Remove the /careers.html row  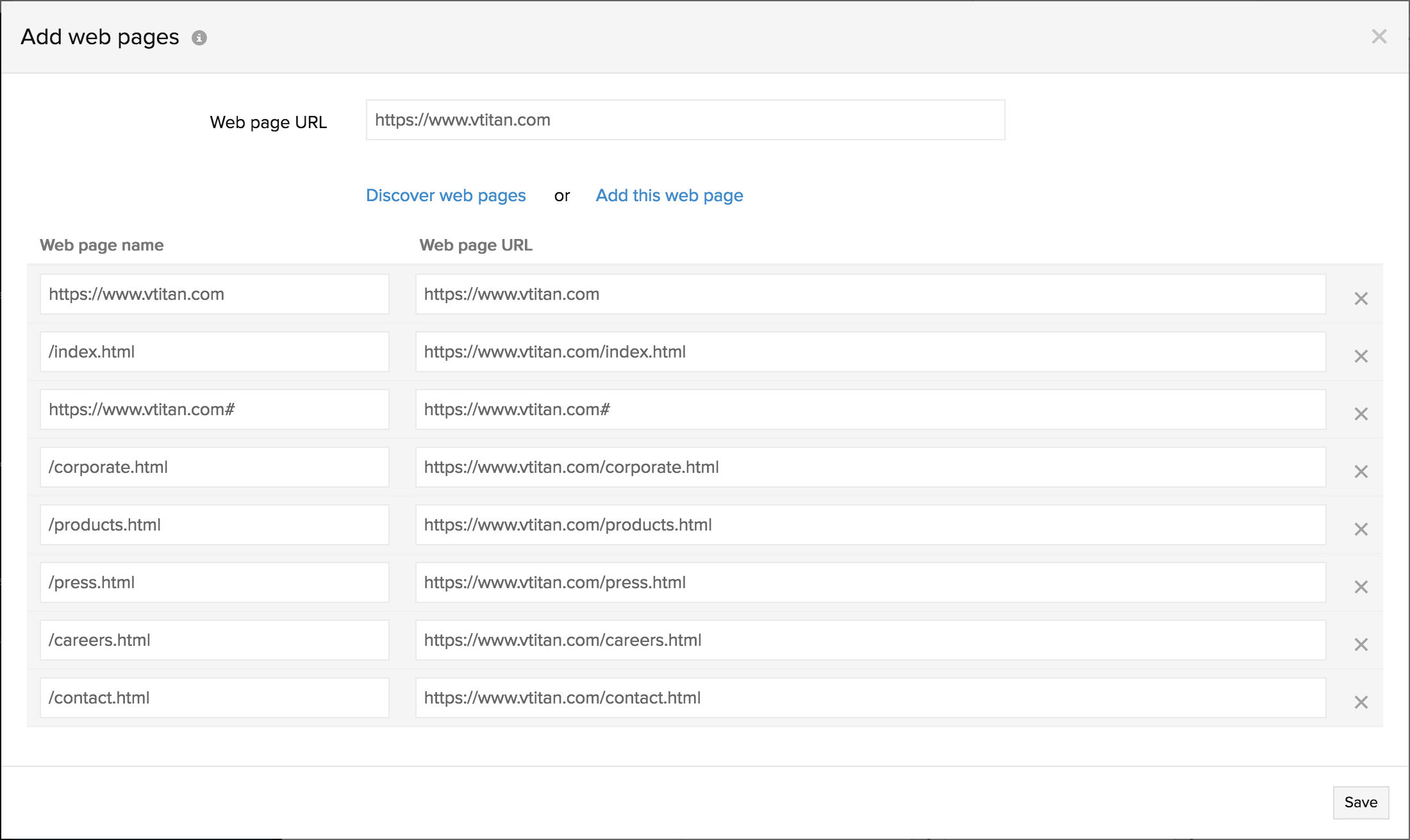[x=1361, y=645]
